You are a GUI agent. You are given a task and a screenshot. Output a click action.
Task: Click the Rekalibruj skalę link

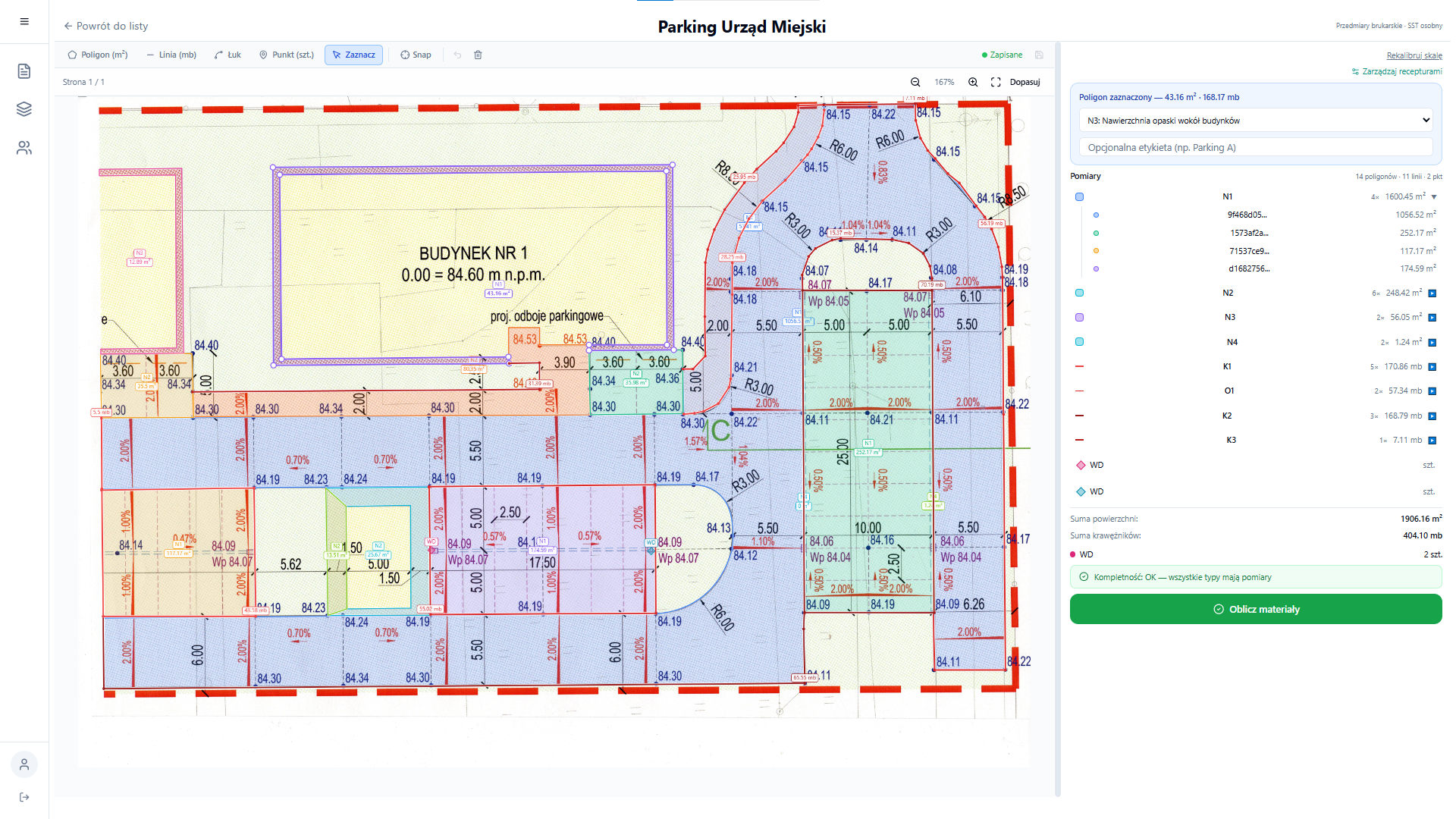(x=1414, y=55)
